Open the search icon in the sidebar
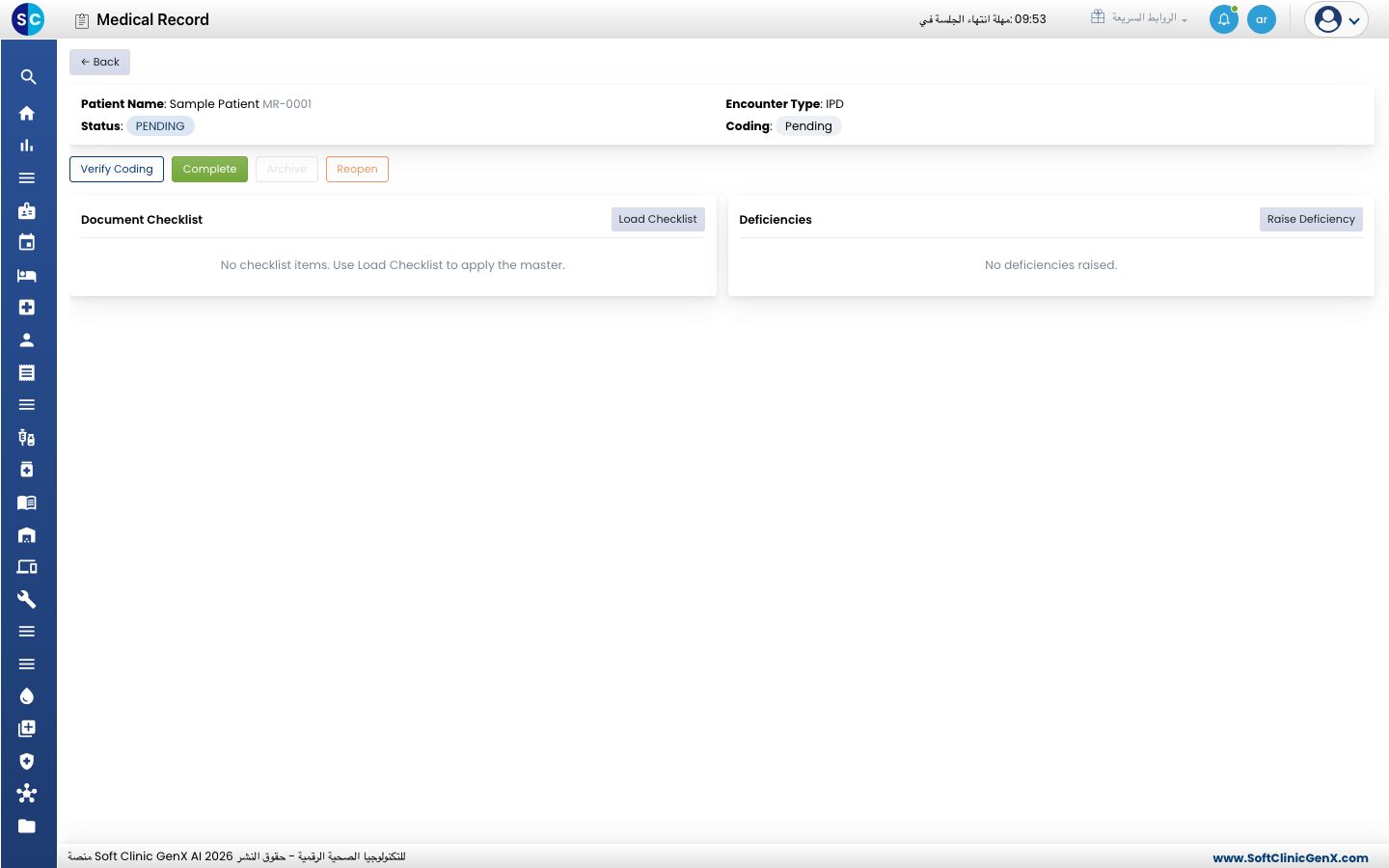The height and width of the screenshot is (868, 1389). 28,77
